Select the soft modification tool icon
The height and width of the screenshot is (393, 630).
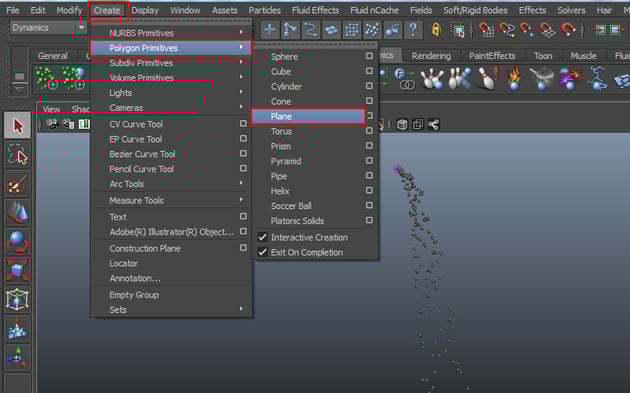(x=17, y=329)
